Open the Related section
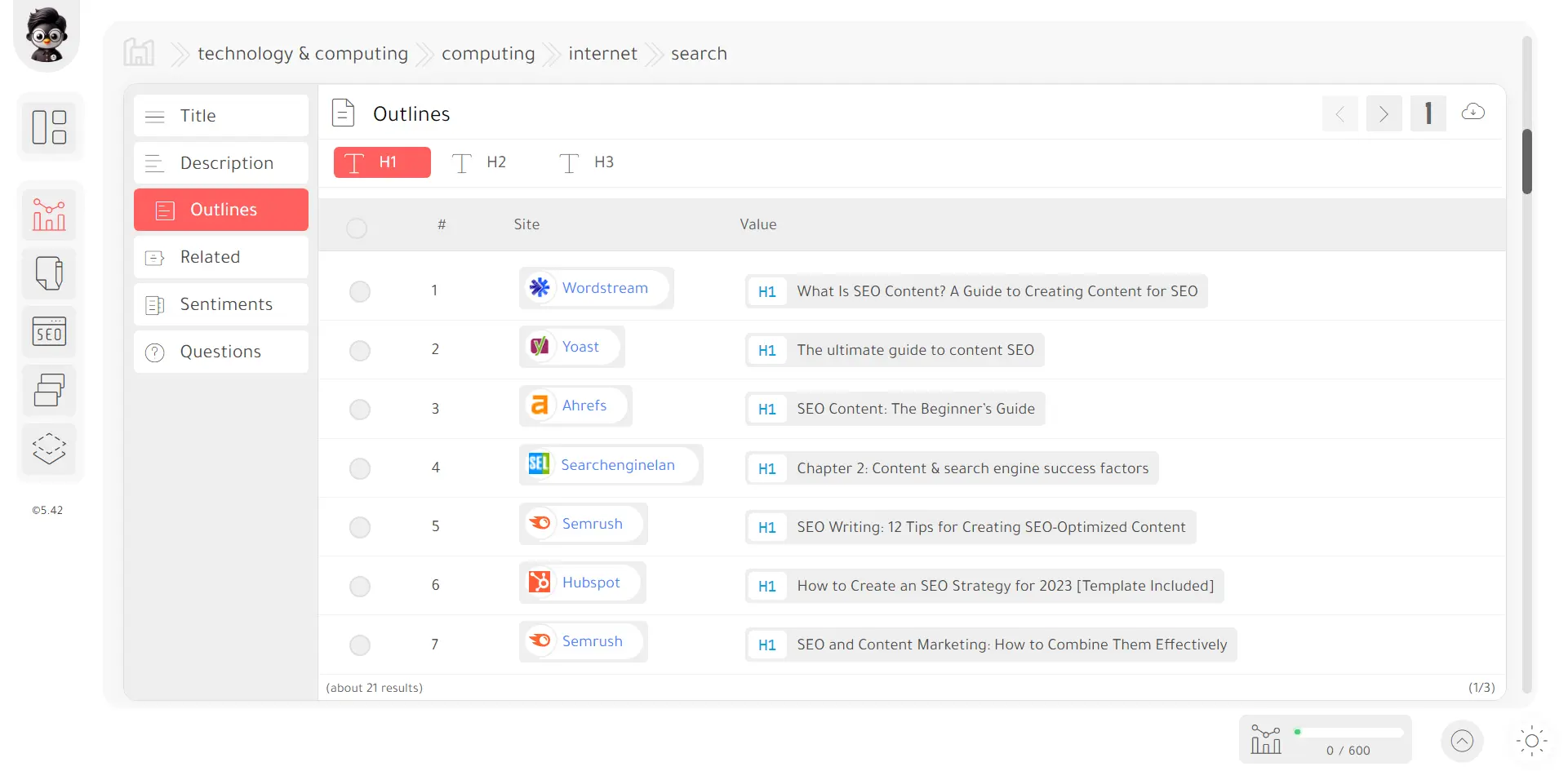1568x771 pixels. tap(221, 257)
